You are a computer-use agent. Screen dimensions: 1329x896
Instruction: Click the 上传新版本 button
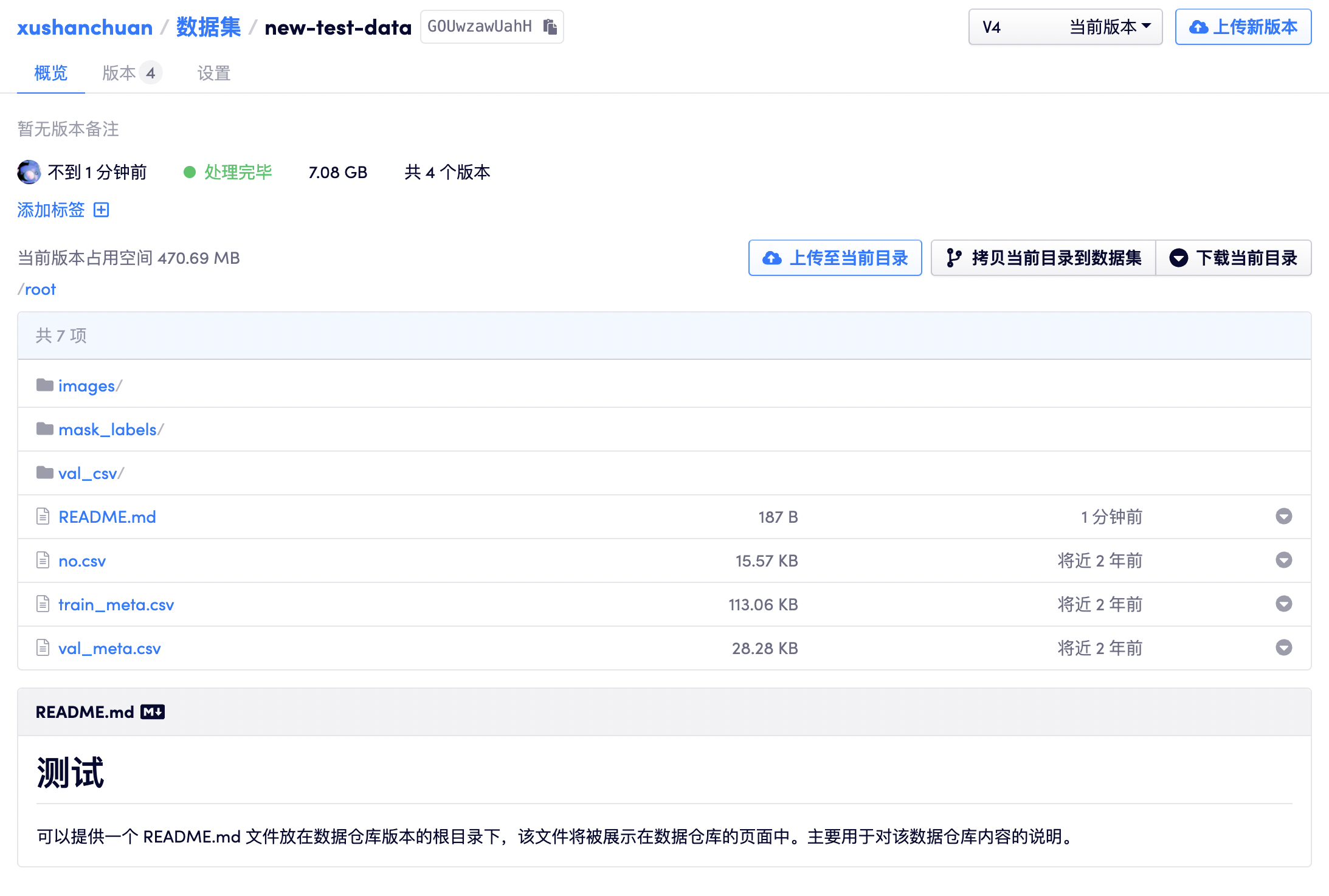1243,27
